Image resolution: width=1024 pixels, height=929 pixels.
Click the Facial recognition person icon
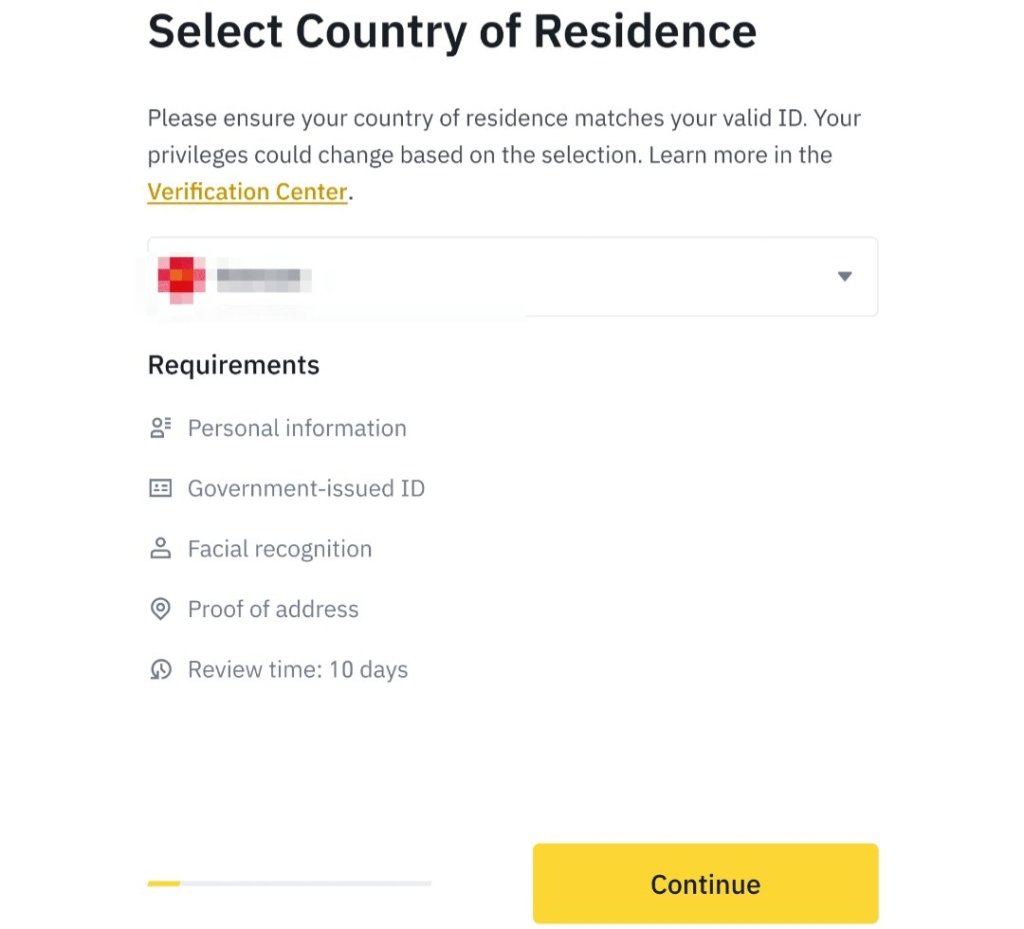(x=160, y=549)
